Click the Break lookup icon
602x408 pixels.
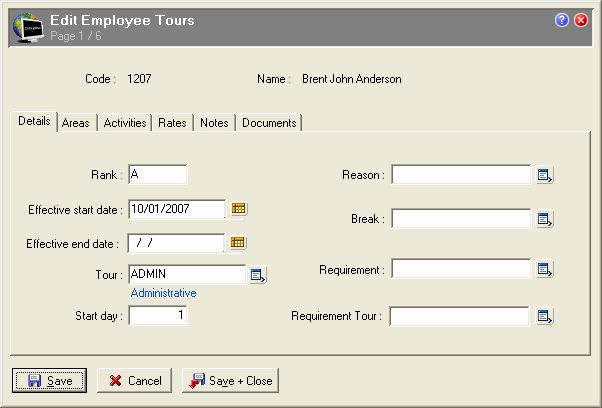[545, 219]
